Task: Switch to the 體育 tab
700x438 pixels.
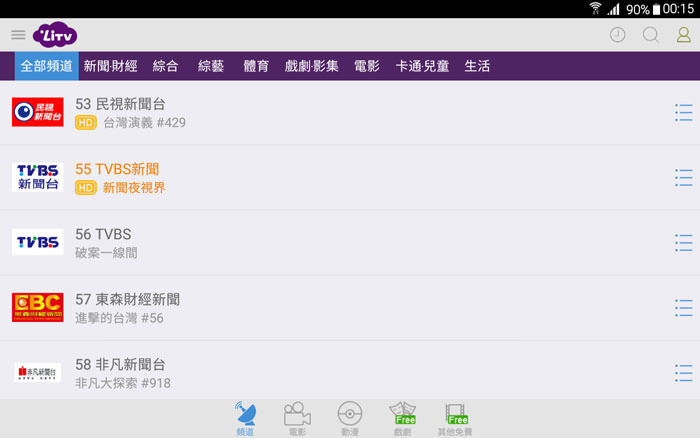Action: pyautogui.click(x=256, y=66)
